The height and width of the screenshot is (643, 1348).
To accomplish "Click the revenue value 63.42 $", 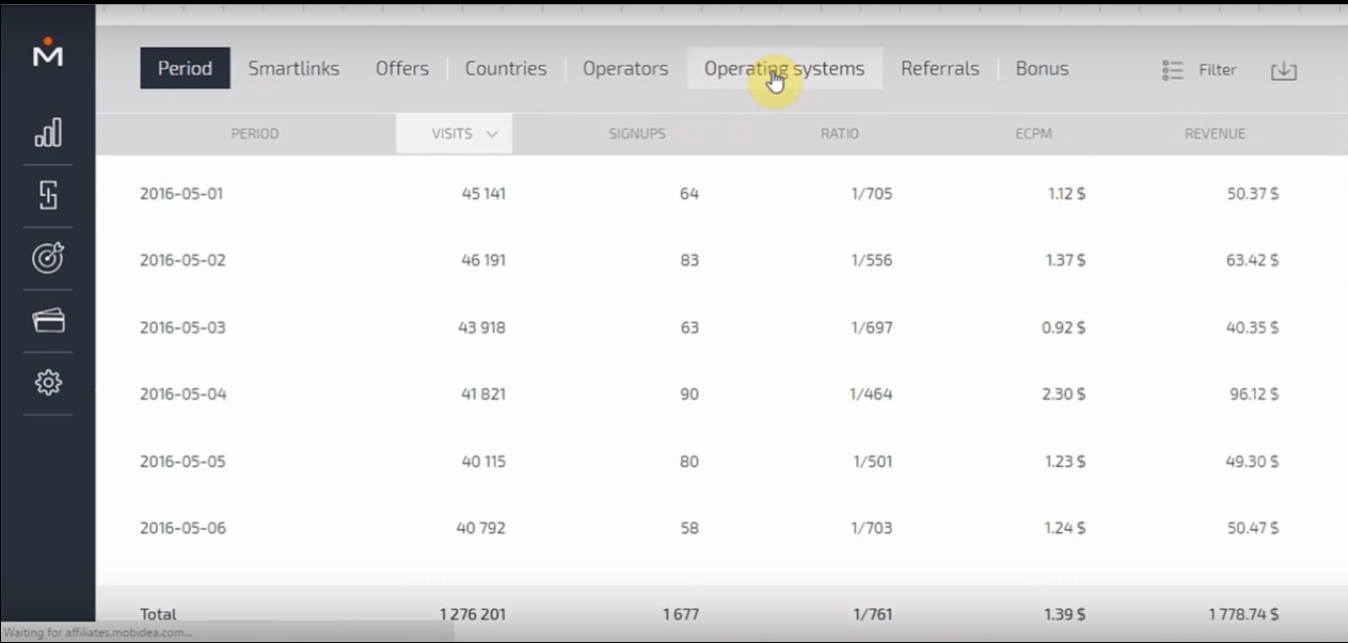I will click(x=1253, y=260).
